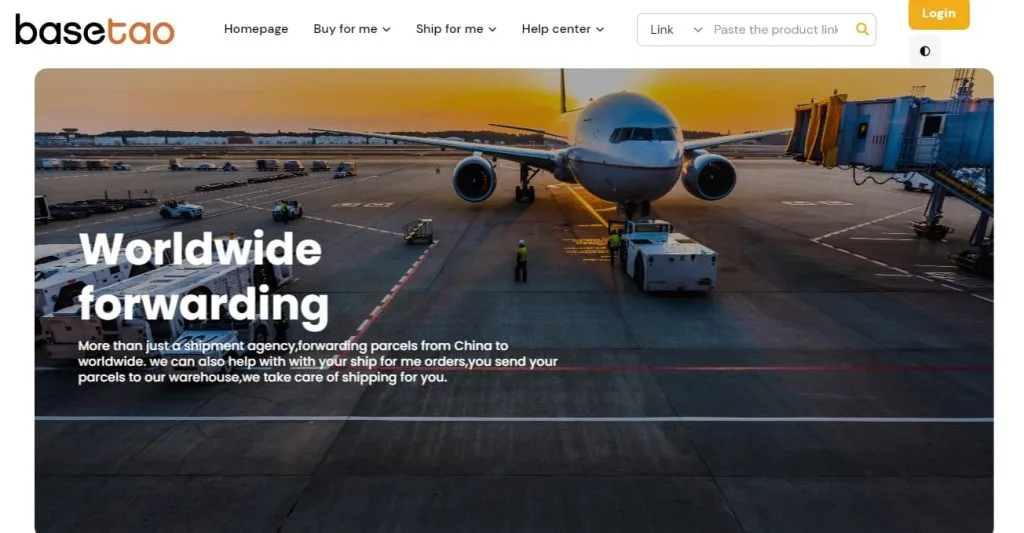Open the Ship for me menu
The height and width of the screenshot is (533, 1024).
pos(456,29)
